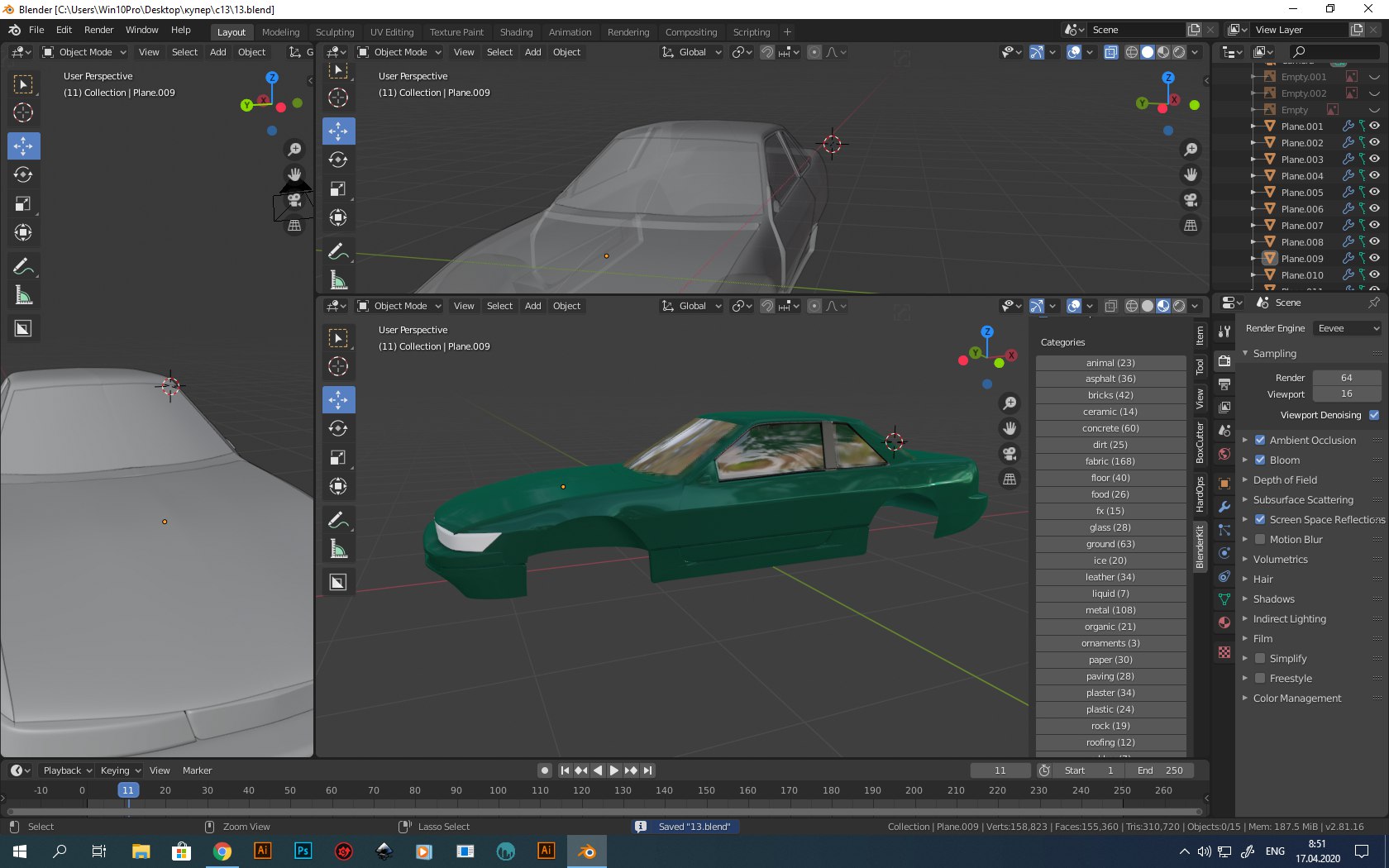The width and height of the screenshot is (1389, 868).
Task: Open the Render menu
Action: coord(98,30)
